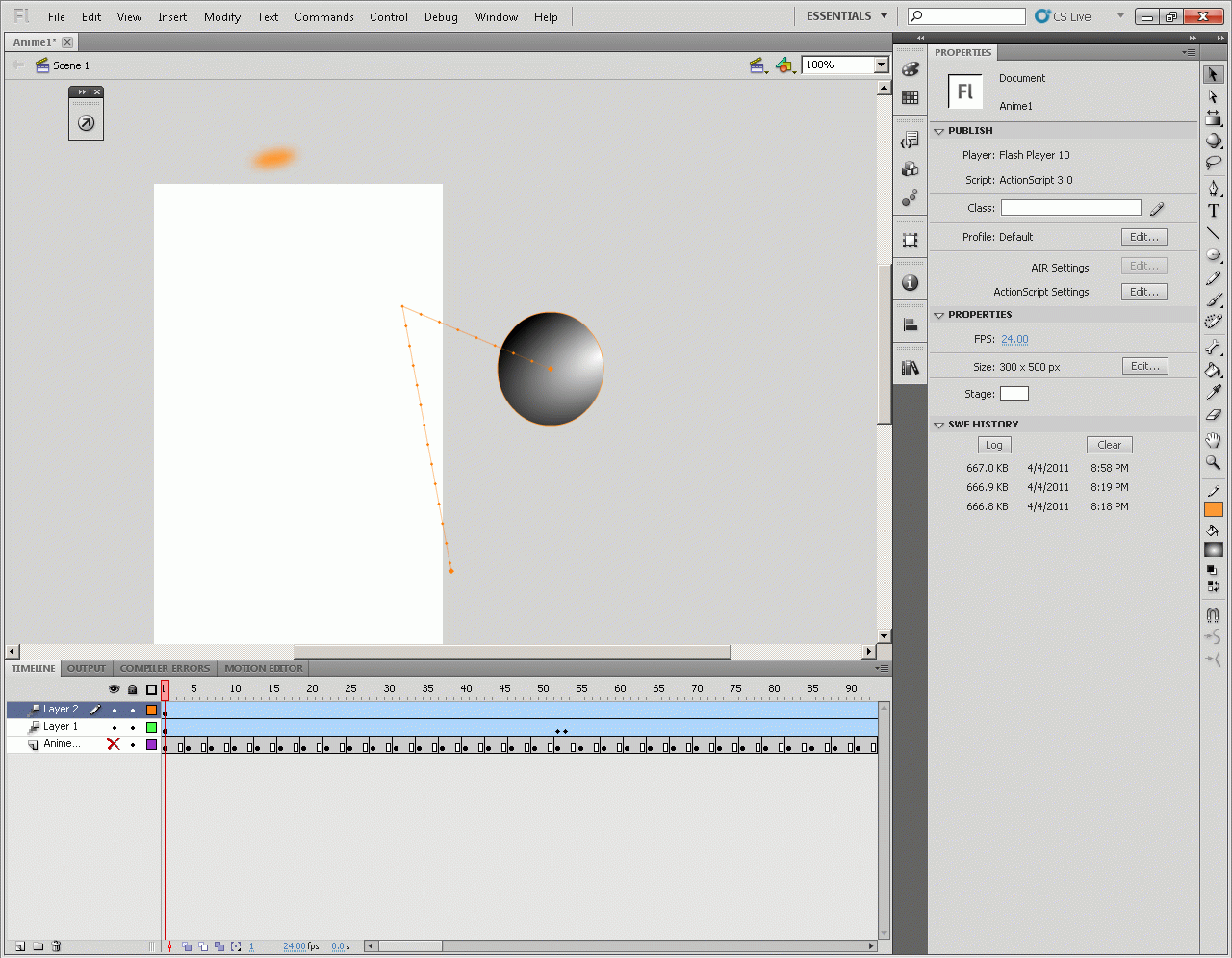The width and height of the screenshot is (1232, 958).
Task: Collapse the document PROPERTIES section
Action: pos(939,315)
